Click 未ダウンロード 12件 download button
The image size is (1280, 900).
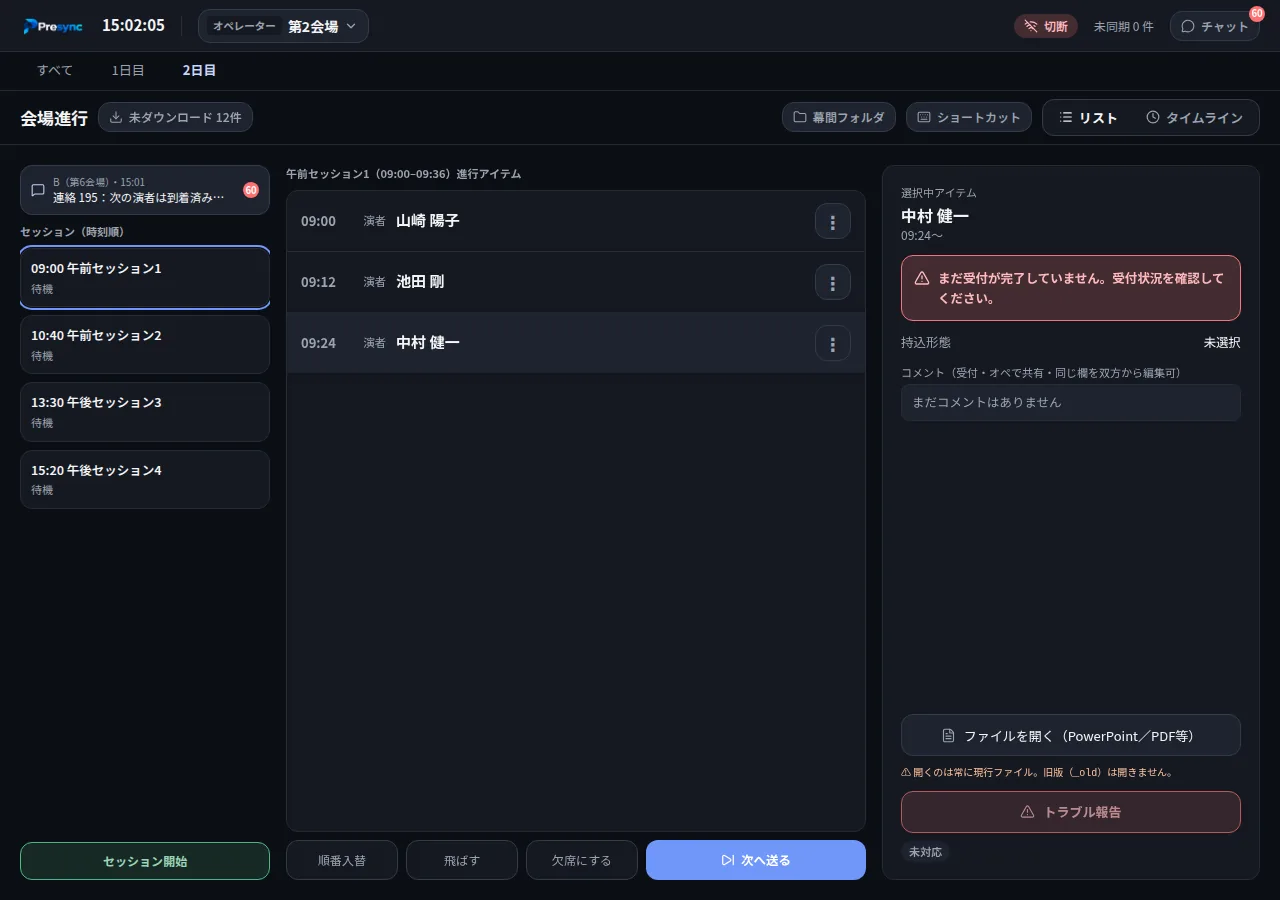point(175,117)
